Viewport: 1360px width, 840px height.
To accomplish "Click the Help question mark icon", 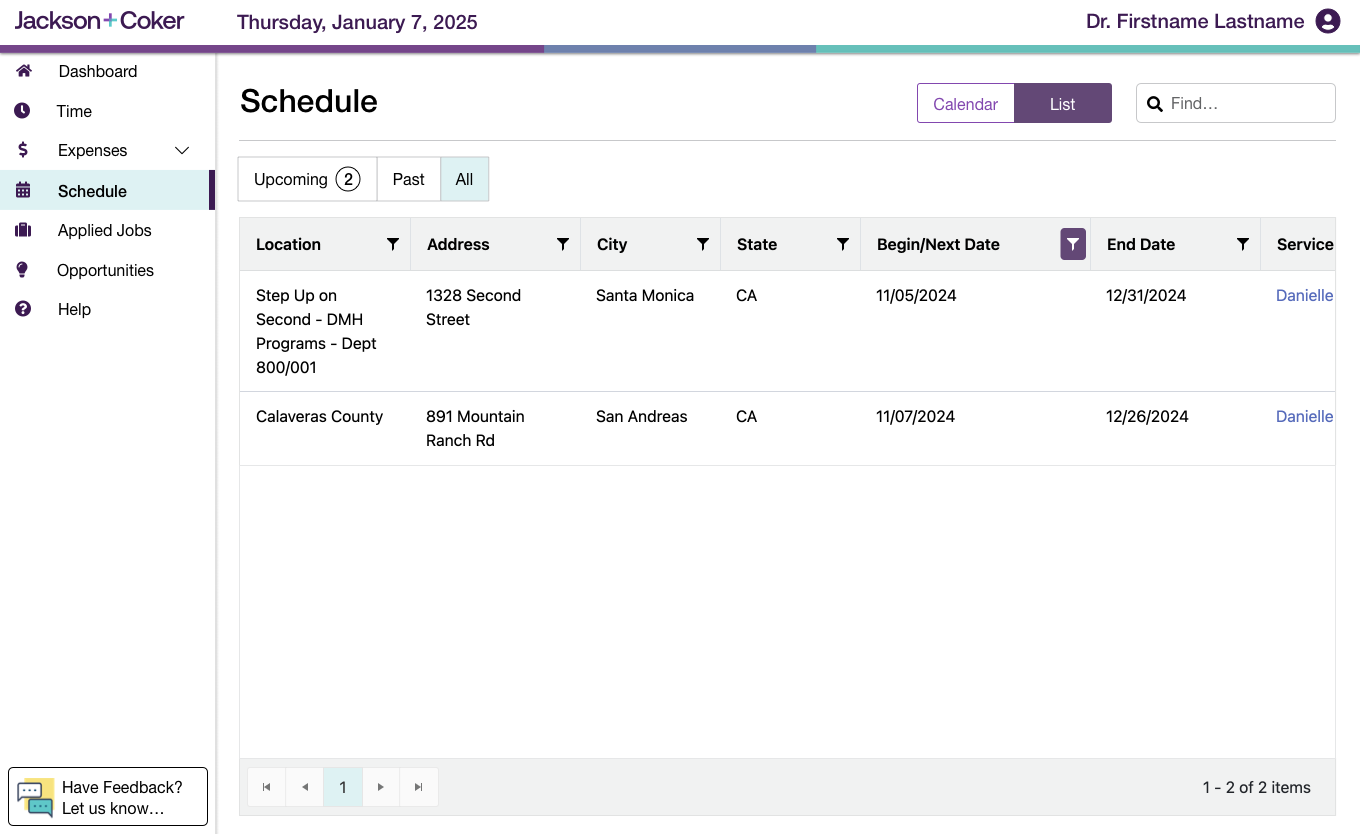I will tap(23, 309).
